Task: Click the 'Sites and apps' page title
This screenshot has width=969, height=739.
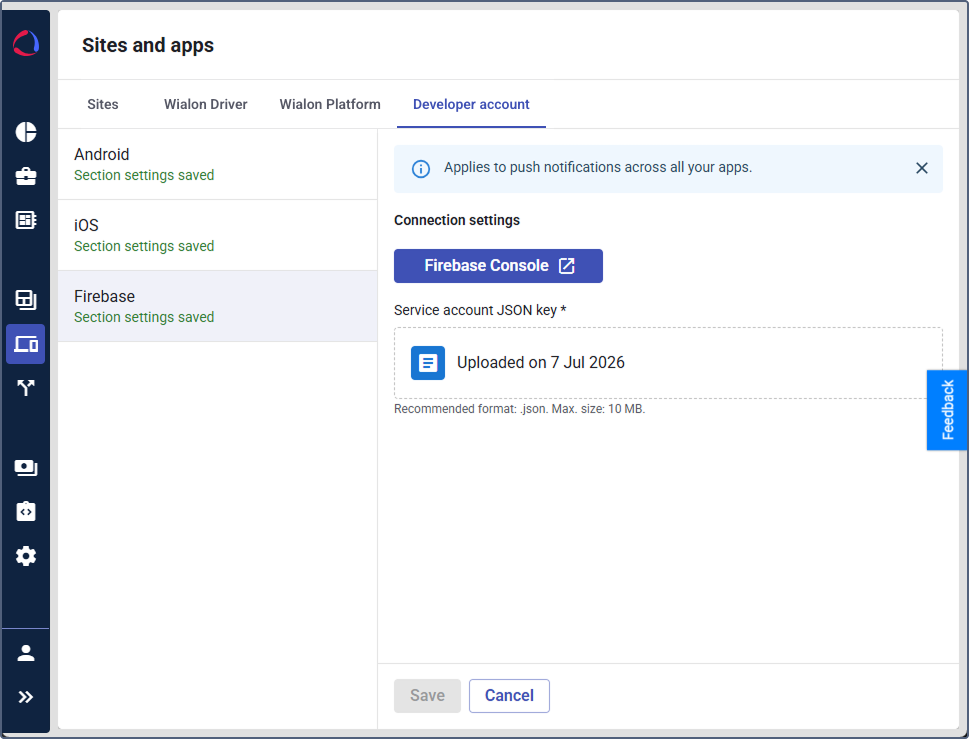Action: pyautogui.click(x=148, y=46)
